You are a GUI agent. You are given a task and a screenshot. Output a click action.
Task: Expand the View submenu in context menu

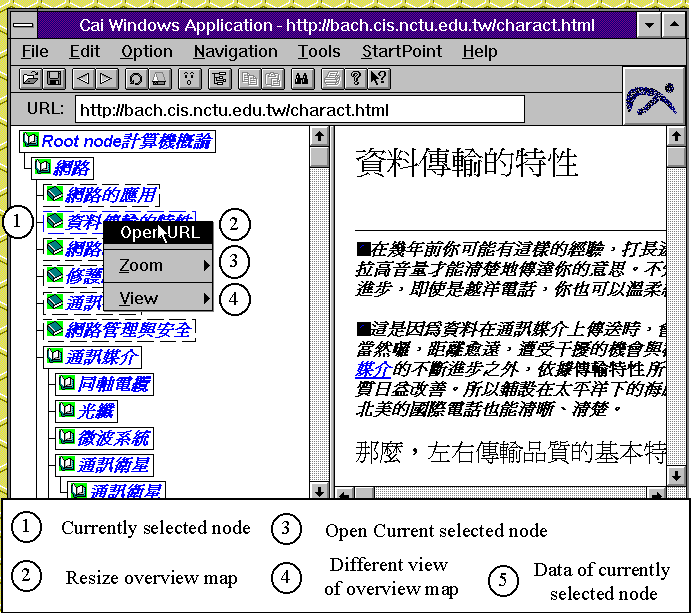click(x=160, y=298)
